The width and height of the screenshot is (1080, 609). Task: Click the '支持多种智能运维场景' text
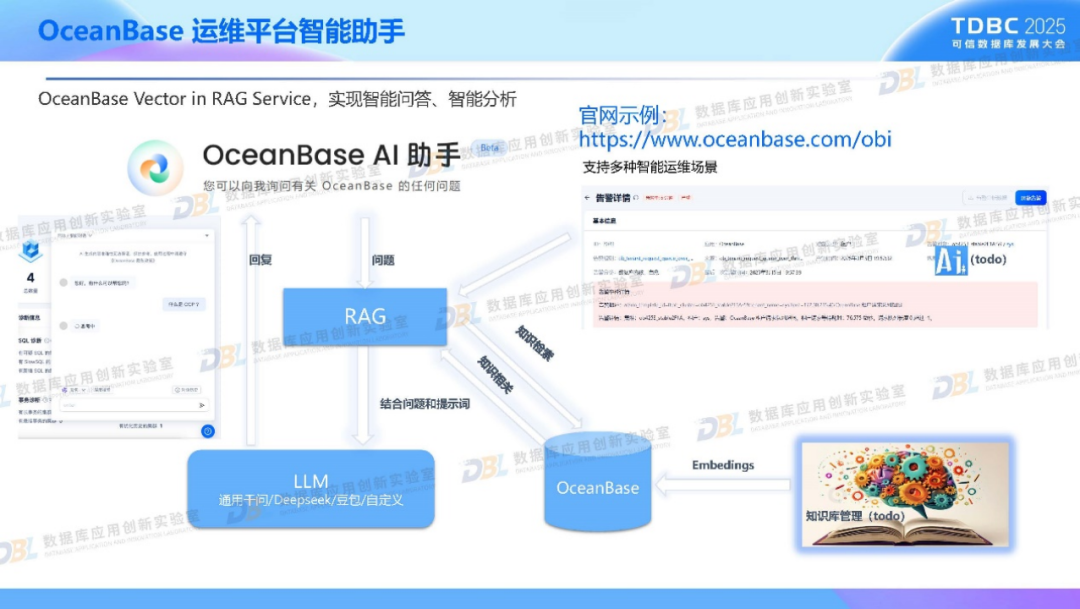pos(650,167)
